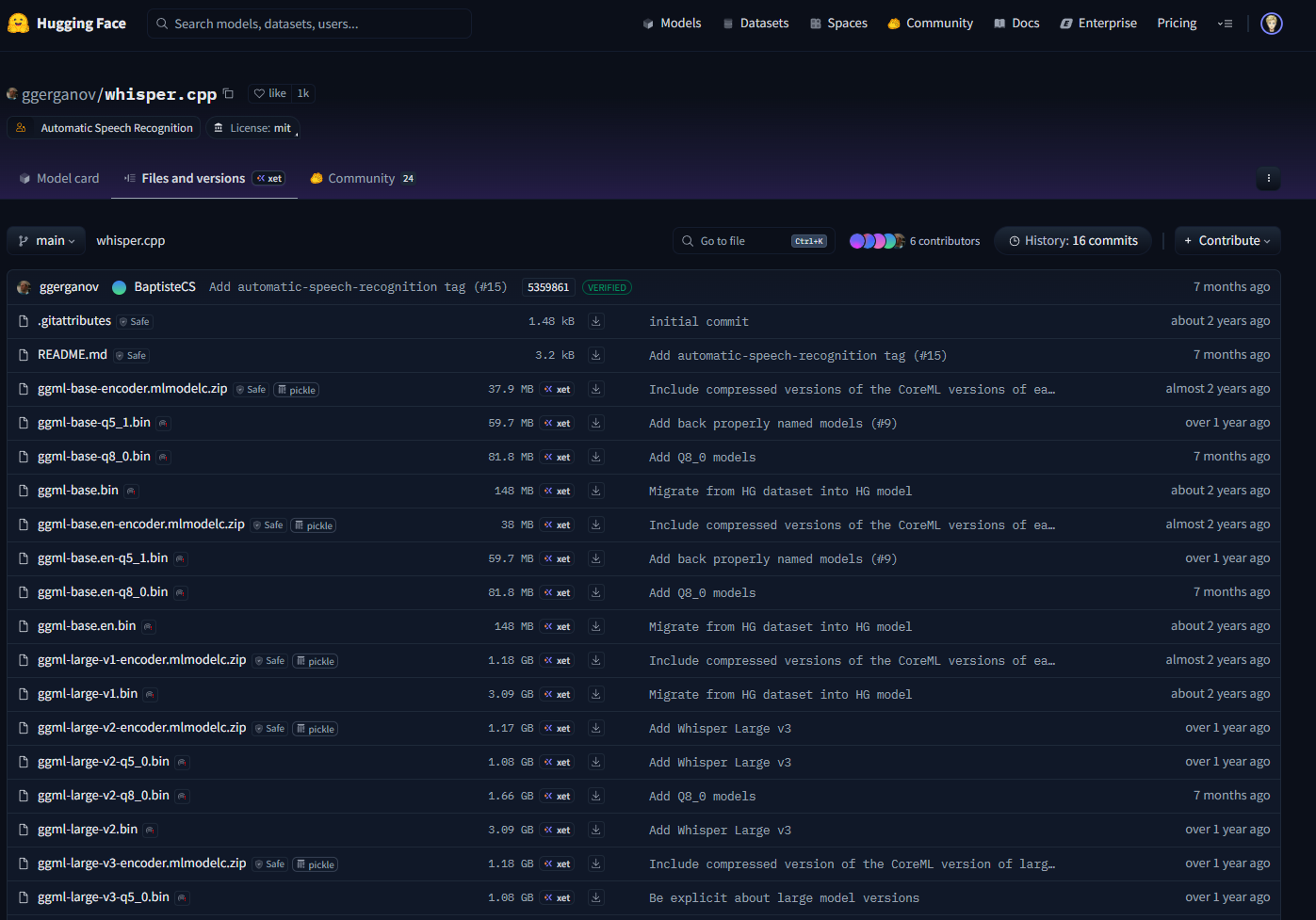Go to Models in the top navigation
Screen dimensions: 1316x920
click(x=672, y=24)
